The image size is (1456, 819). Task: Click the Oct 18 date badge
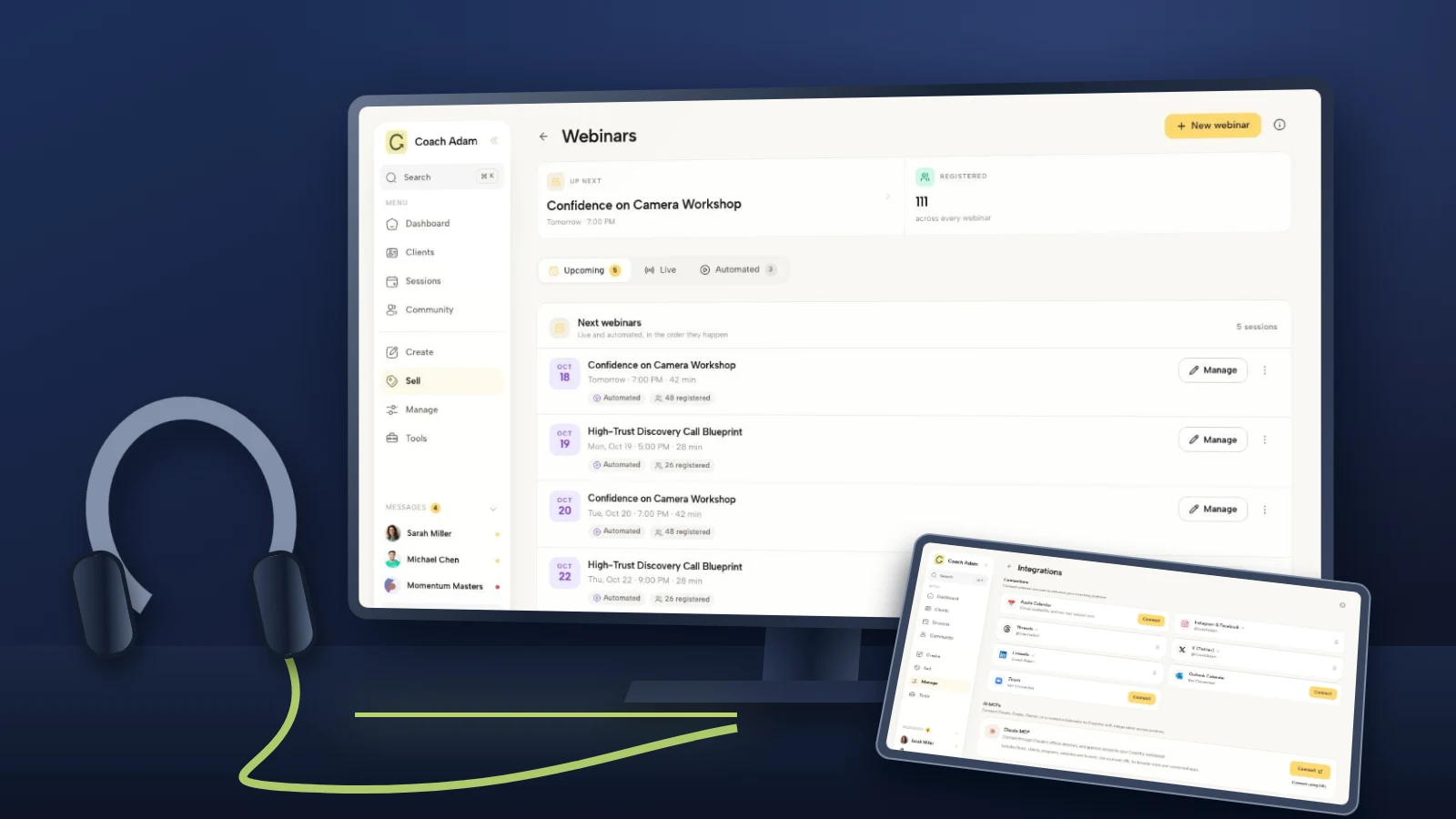click(564, 373)
